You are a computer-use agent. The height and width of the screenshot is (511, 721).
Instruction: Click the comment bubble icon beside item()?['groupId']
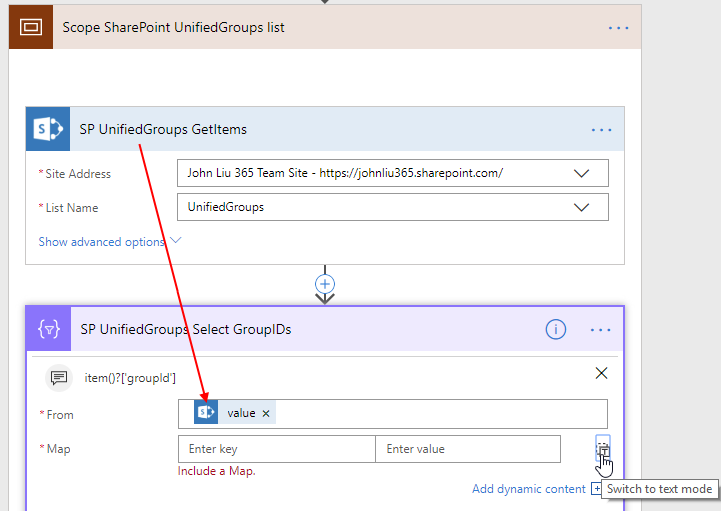(x=59, y=377)
